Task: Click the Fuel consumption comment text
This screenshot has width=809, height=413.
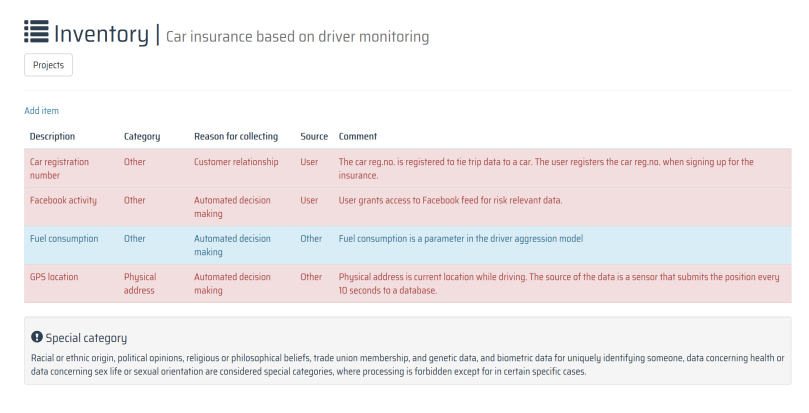Action: click(460, 239)
